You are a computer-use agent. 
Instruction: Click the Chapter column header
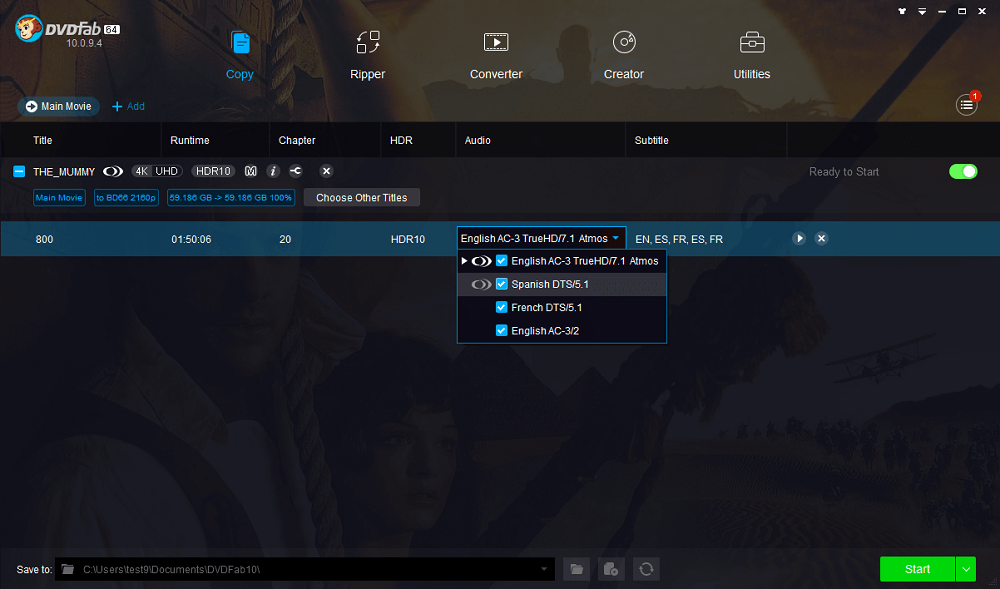point(297,140)
